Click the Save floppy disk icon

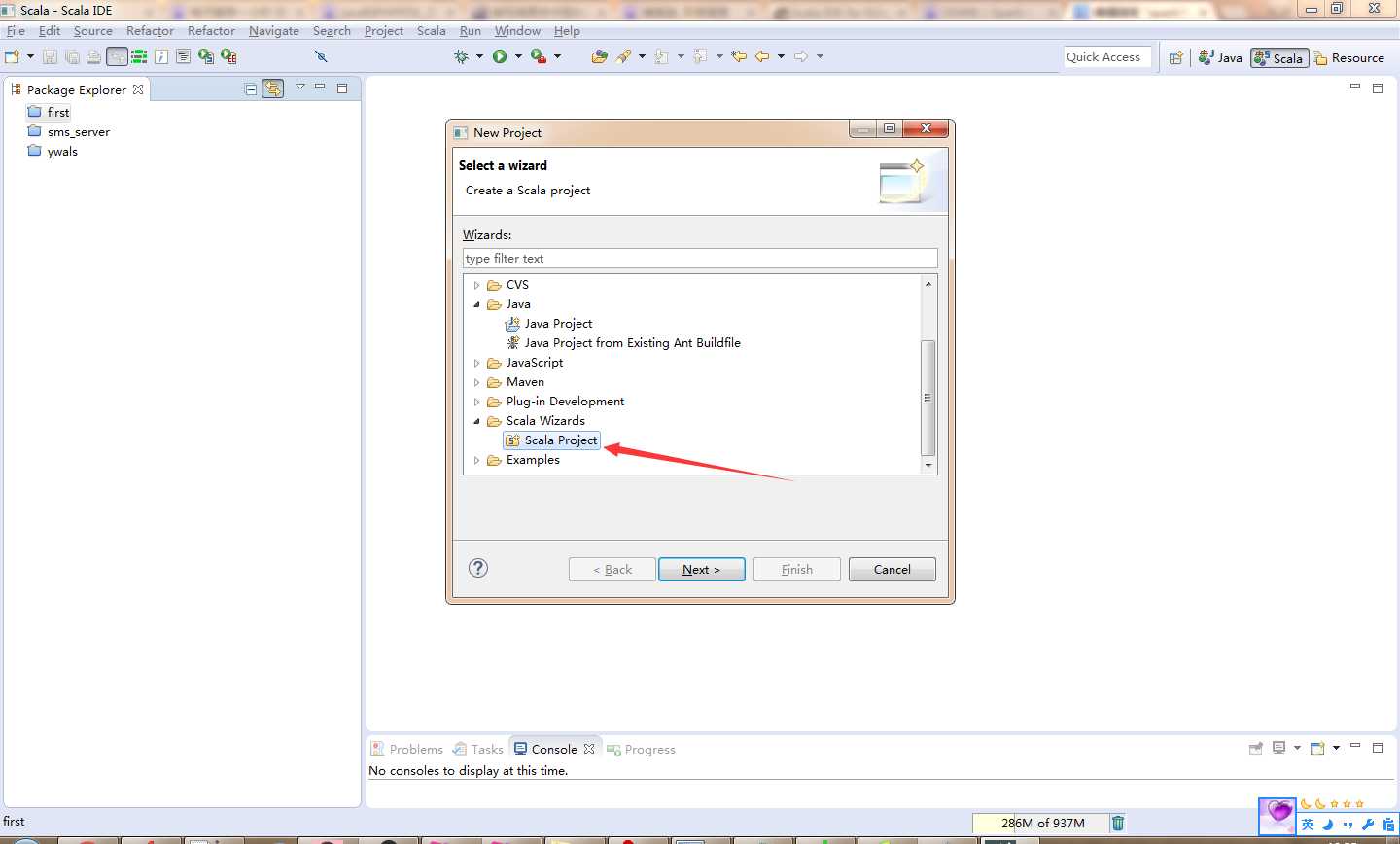[51, 56]
